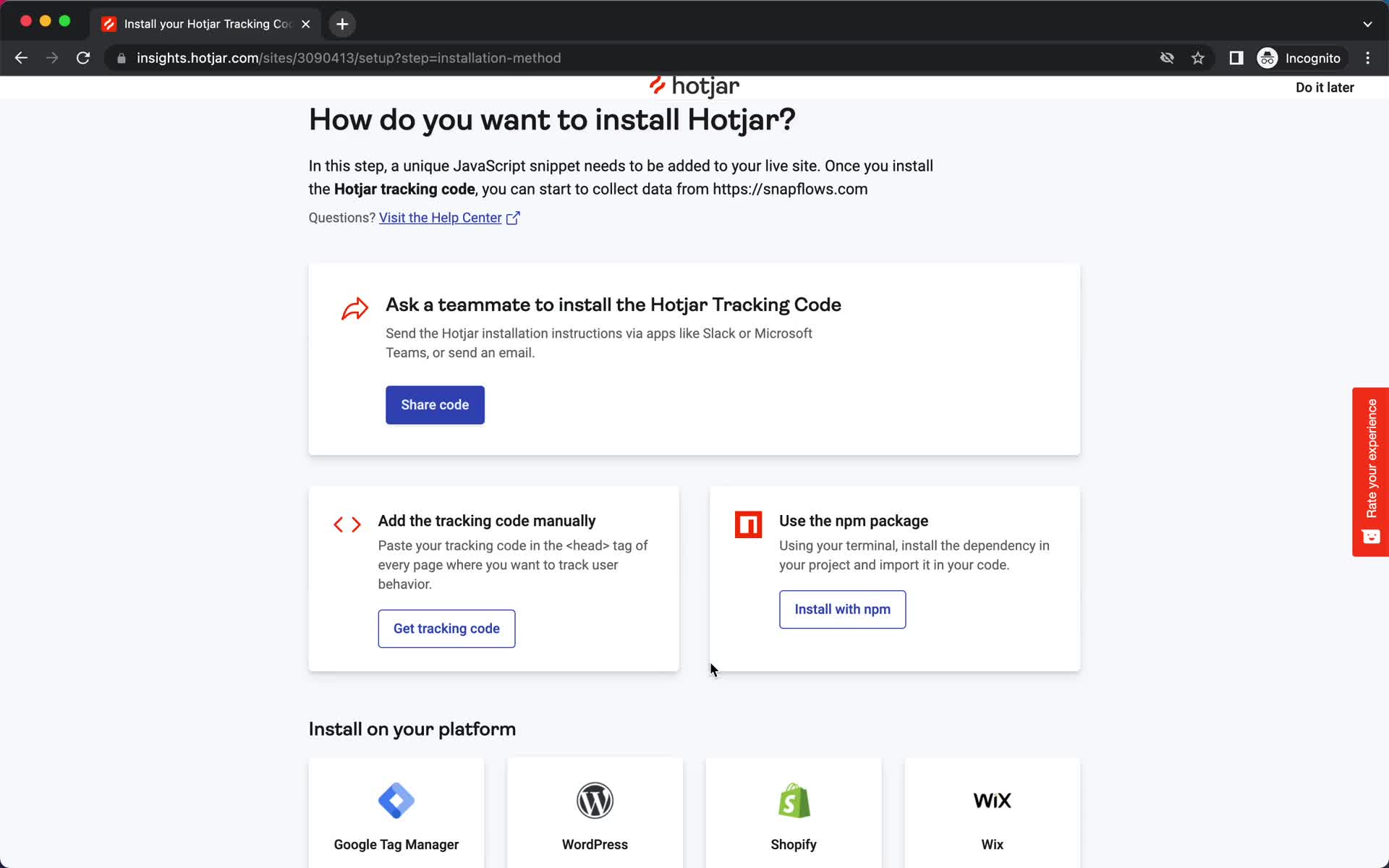The height and width of the screenshot is (868, 1389).
Task: Click the Shopify bag icon
Action: tap(793, 800)
